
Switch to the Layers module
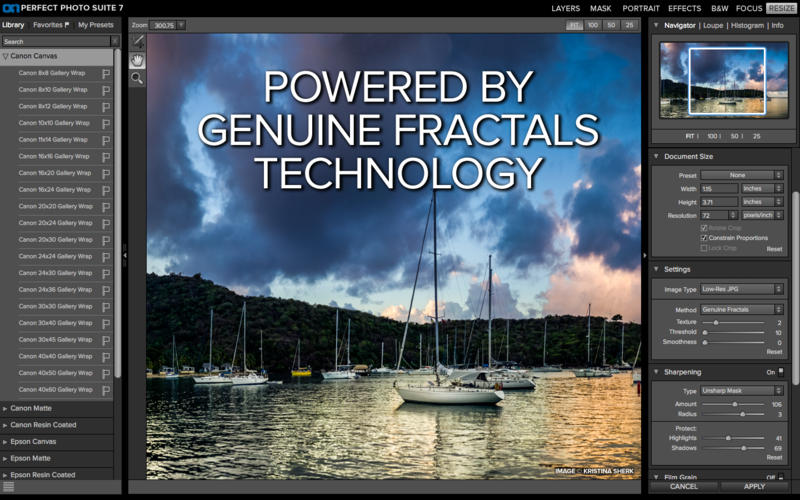tap(565, 9)
